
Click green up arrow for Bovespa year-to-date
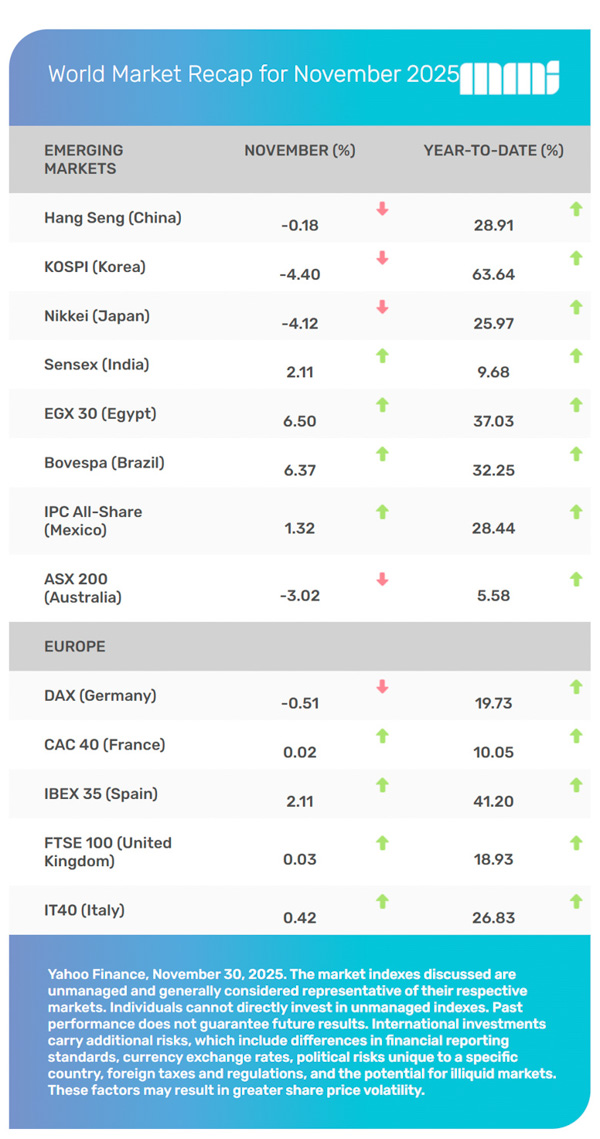click(x=576, y=454)
